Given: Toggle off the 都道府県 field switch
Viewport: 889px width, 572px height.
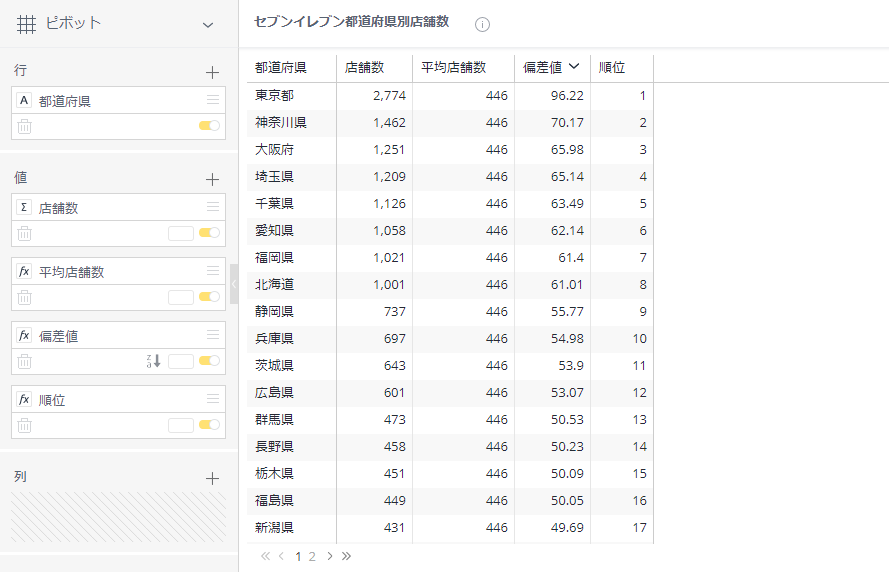Looking at the screenshot, I should click(x=209, y=126).
